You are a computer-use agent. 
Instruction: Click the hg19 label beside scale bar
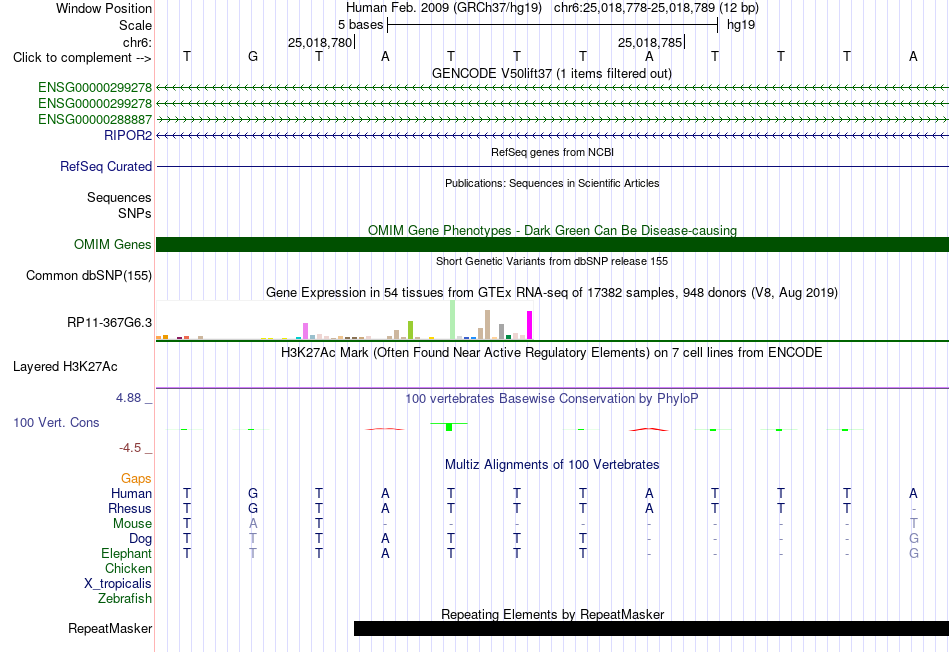(741, 25)
